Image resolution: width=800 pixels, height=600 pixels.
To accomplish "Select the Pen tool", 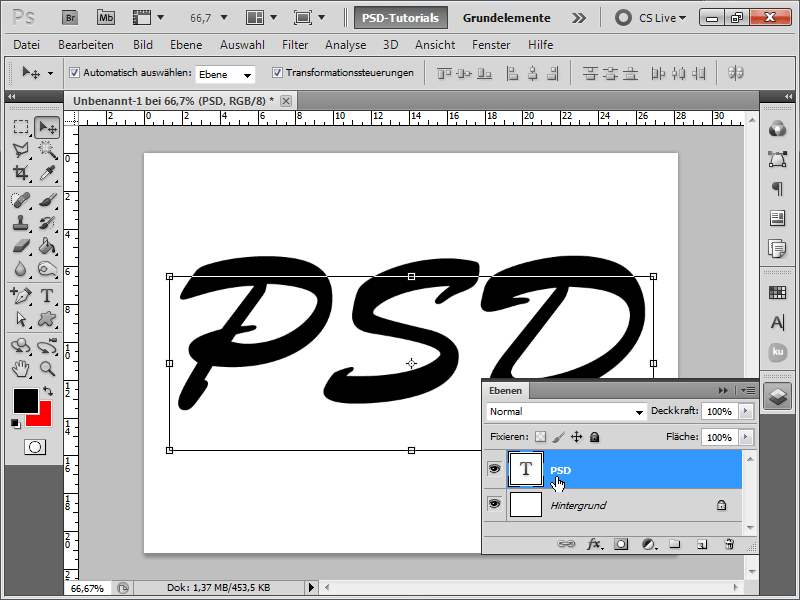I will click(x=20, y=296).
